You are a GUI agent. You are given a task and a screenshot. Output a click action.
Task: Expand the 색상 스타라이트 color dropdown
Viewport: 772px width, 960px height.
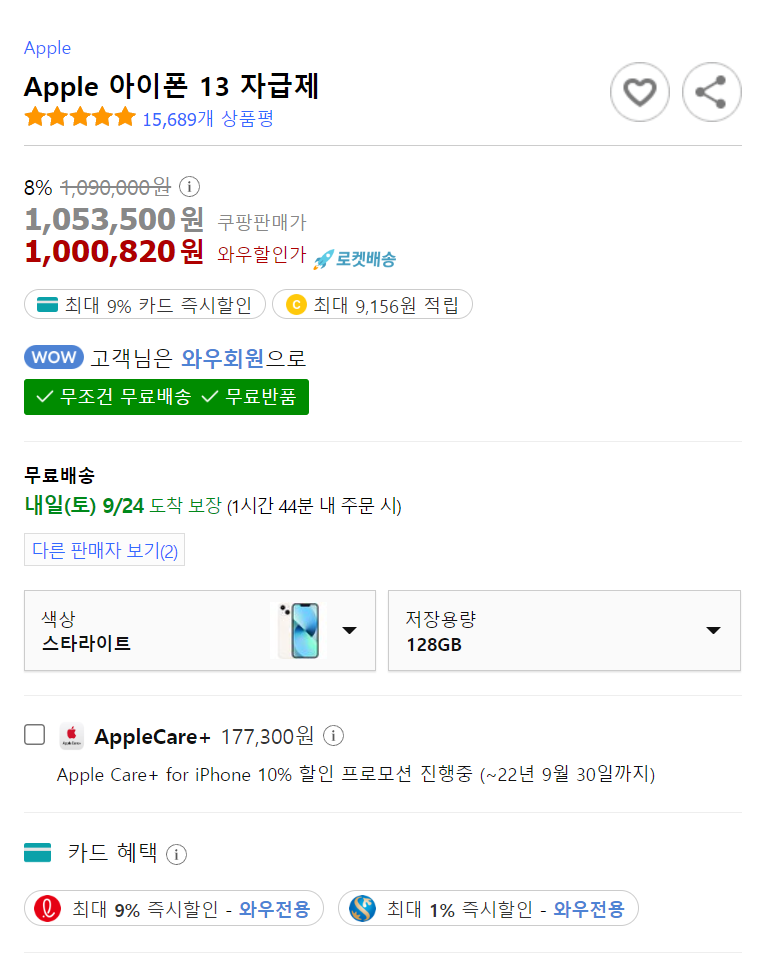coord(200,630)
